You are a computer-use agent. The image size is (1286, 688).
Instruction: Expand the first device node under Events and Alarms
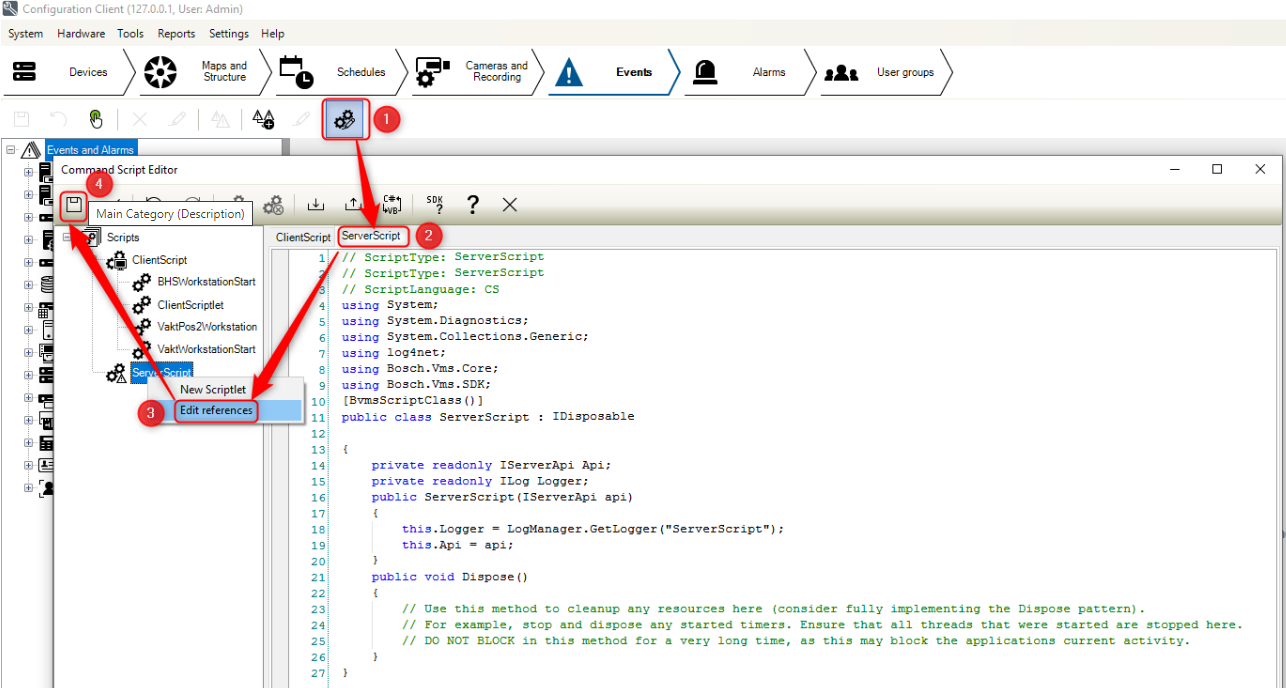[x=28, y=172]
